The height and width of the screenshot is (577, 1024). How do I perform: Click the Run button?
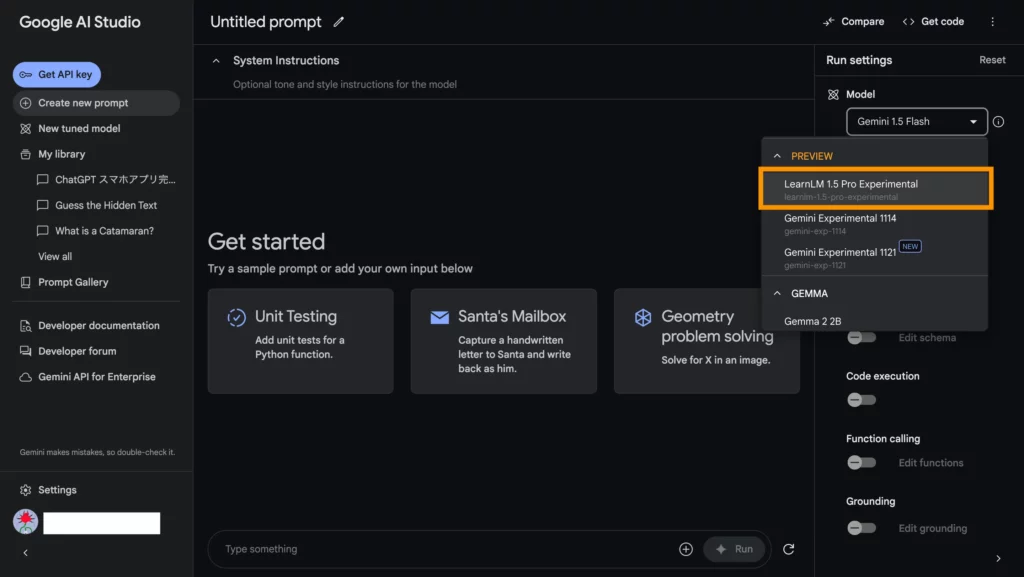[735, 548]
